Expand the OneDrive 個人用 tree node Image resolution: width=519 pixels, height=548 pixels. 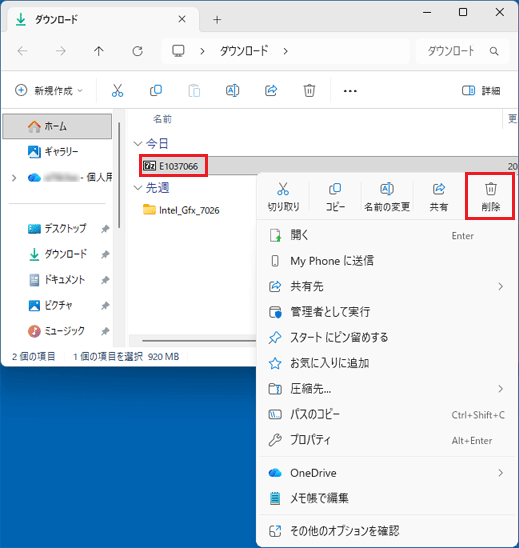coord(14,178)
